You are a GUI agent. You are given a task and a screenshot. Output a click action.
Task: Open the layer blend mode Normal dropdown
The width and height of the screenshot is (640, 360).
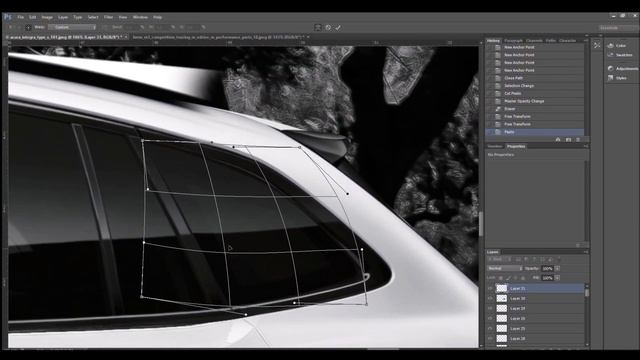(504, 268)
